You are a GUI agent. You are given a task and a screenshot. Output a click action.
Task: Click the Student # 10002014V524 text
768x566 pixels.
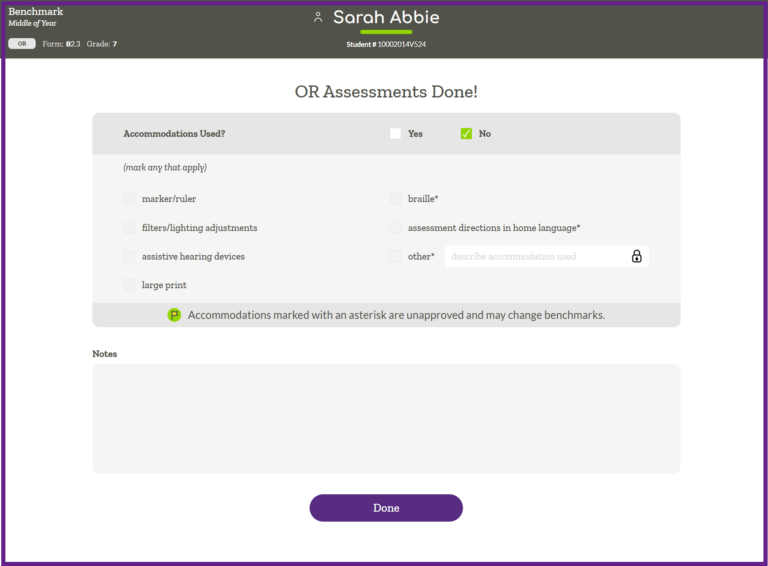pos(386,45)
